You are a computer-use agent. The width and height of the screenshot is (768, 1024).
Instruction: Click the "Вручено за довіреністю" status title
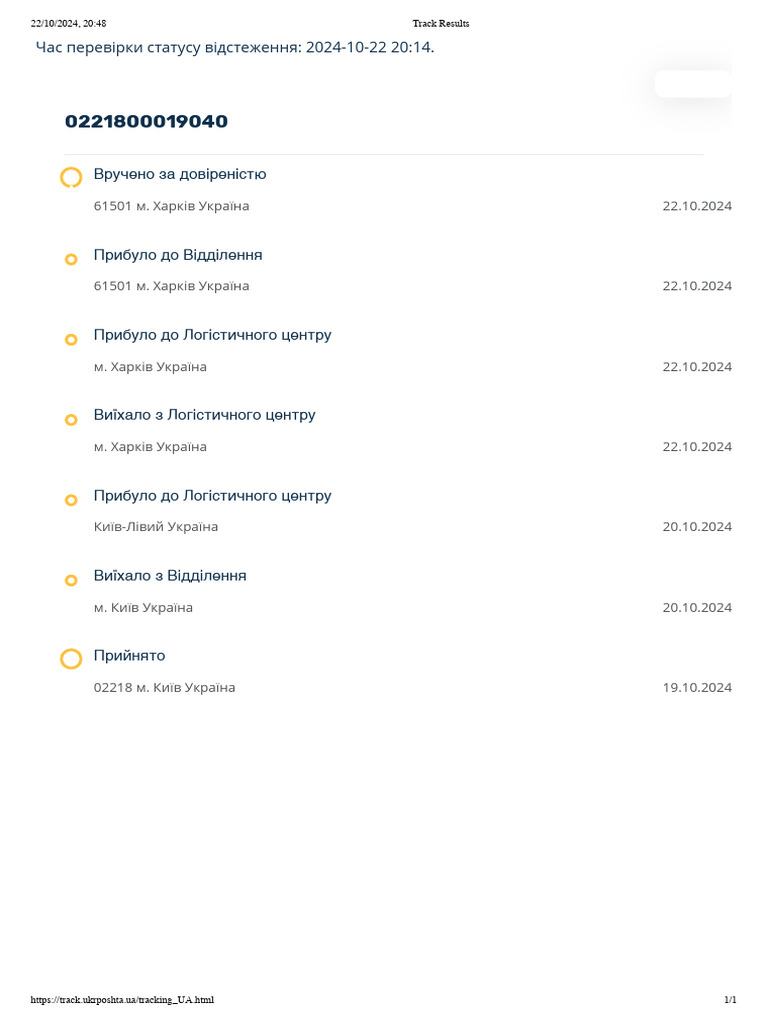coord(180,174)
